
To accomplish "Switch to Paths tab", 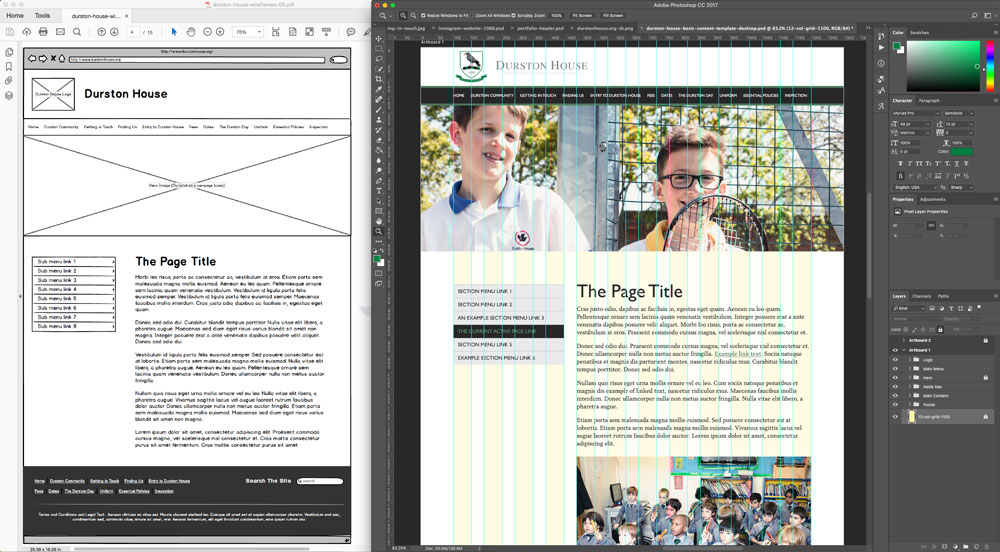I will click(x=943, y=296).
